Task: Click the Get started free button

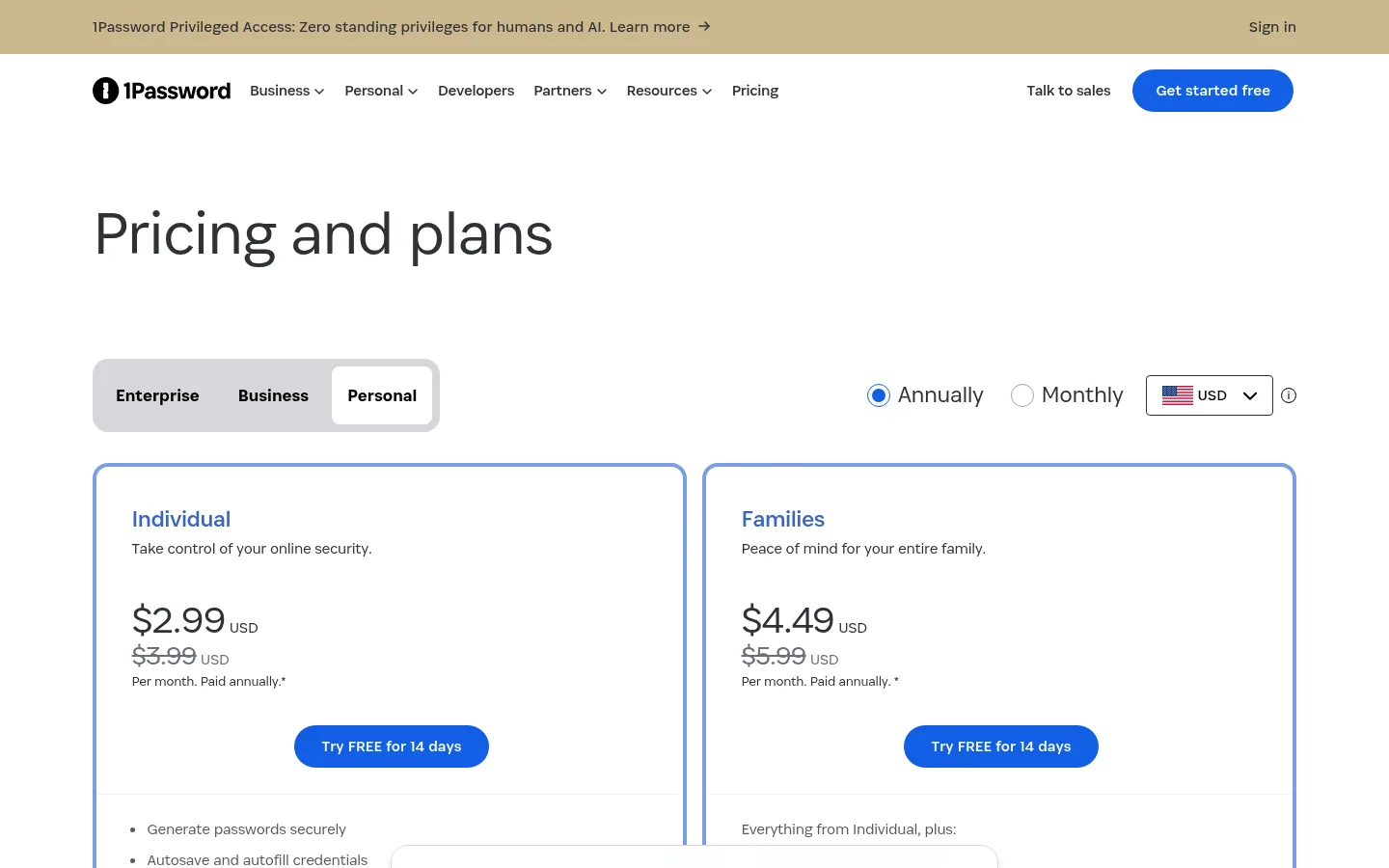Action: (x=1212, y=91)
